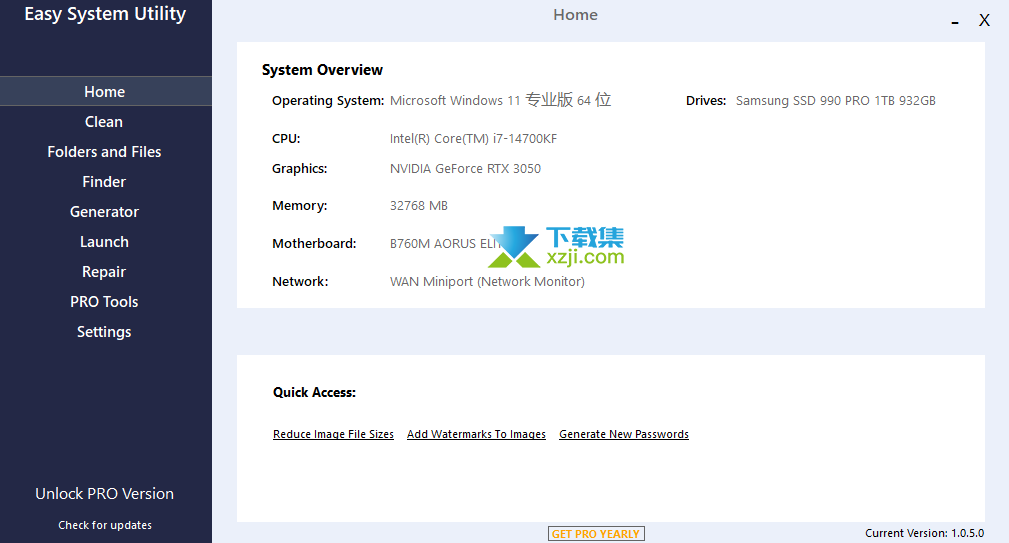Open Reduce Image File Sizes link

[333, 434]
